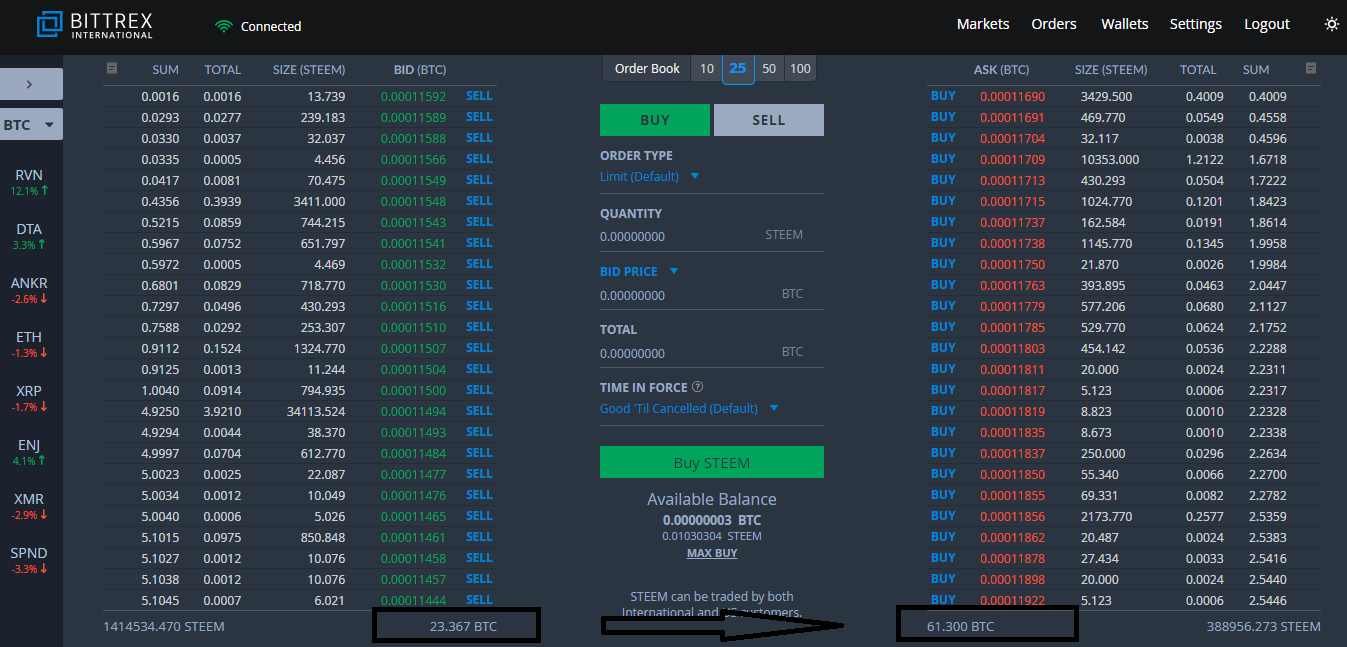Image resolution: width=1347 pixels, height=647 pixels.
Task: Click BUY at ask 0.00011750
Action: (943, 264)
